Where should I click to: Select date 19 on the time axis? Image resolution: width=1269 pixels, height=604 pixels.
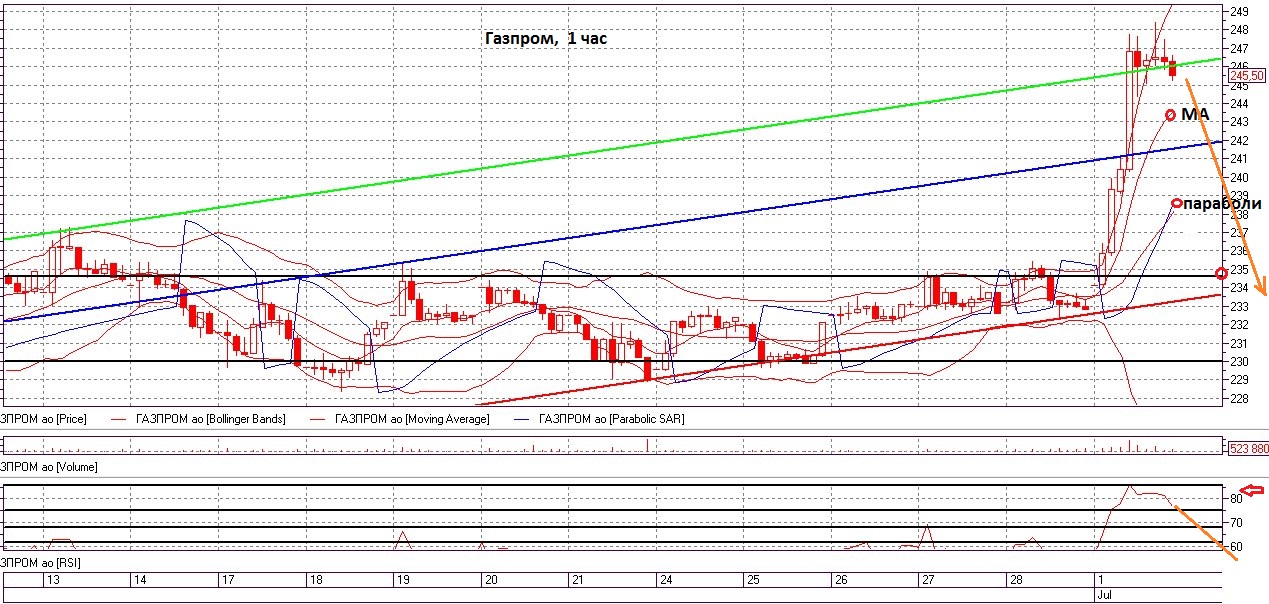404,580
